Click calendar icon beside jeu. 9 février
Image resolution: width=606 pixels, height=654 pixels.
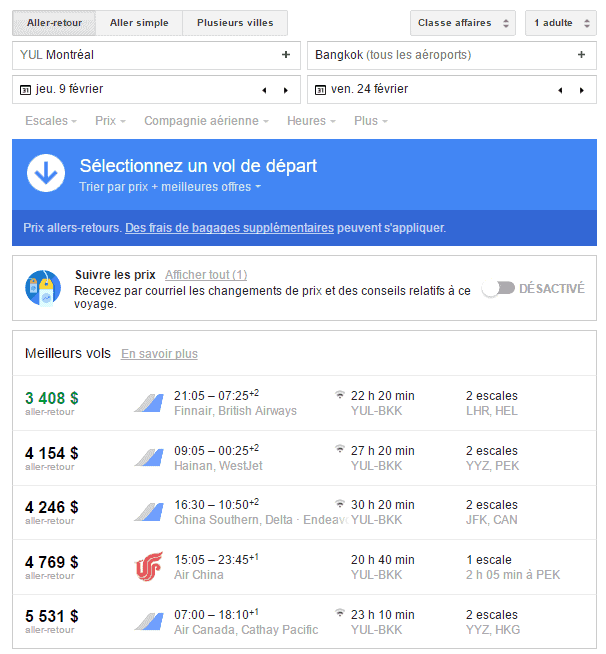[x=25, y=90]
